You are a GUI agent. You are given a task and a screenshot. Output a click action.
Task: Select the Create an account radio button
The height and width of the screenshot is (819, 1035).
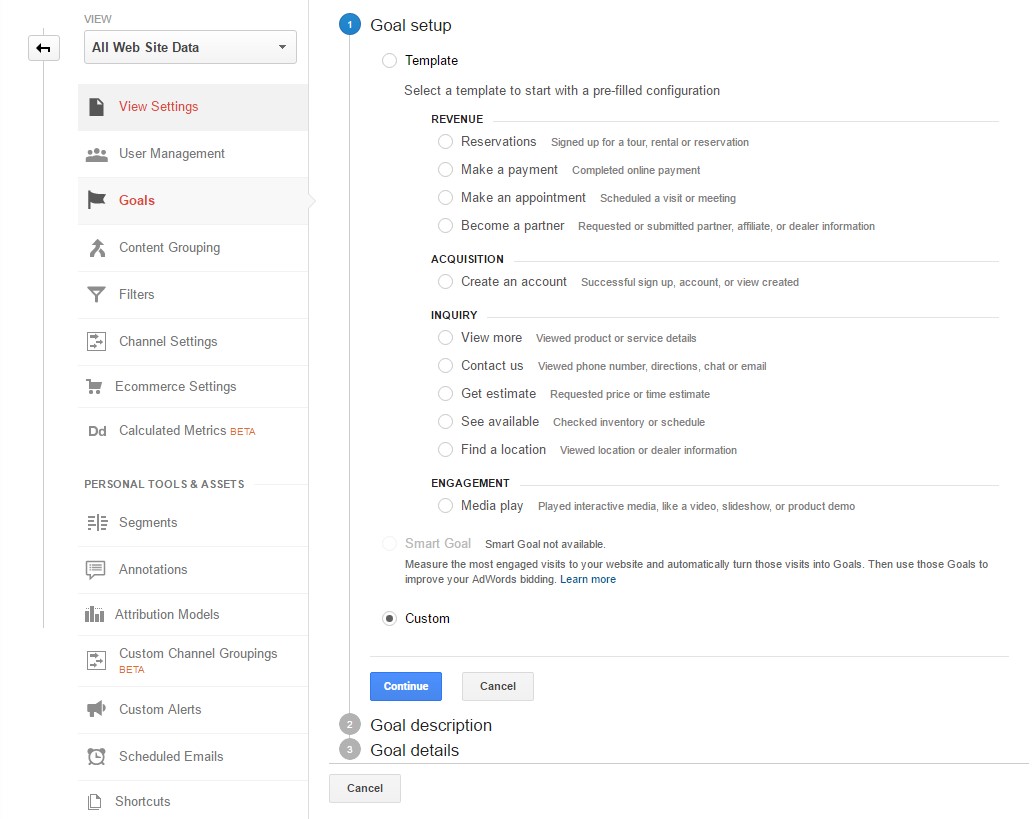coord(446,282)
